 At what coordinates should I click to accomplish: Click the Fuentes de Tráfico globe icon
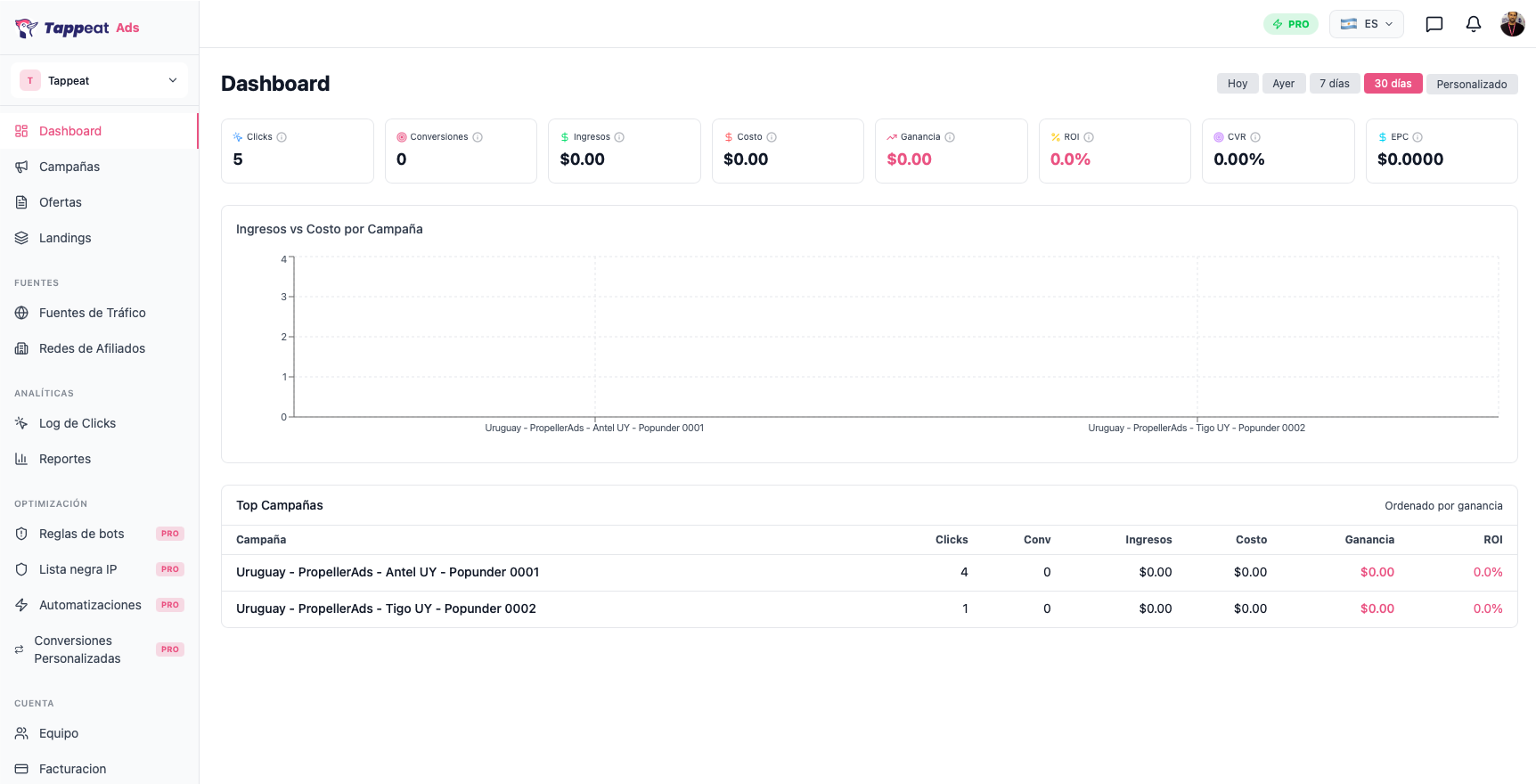click(x=21, y=313)
